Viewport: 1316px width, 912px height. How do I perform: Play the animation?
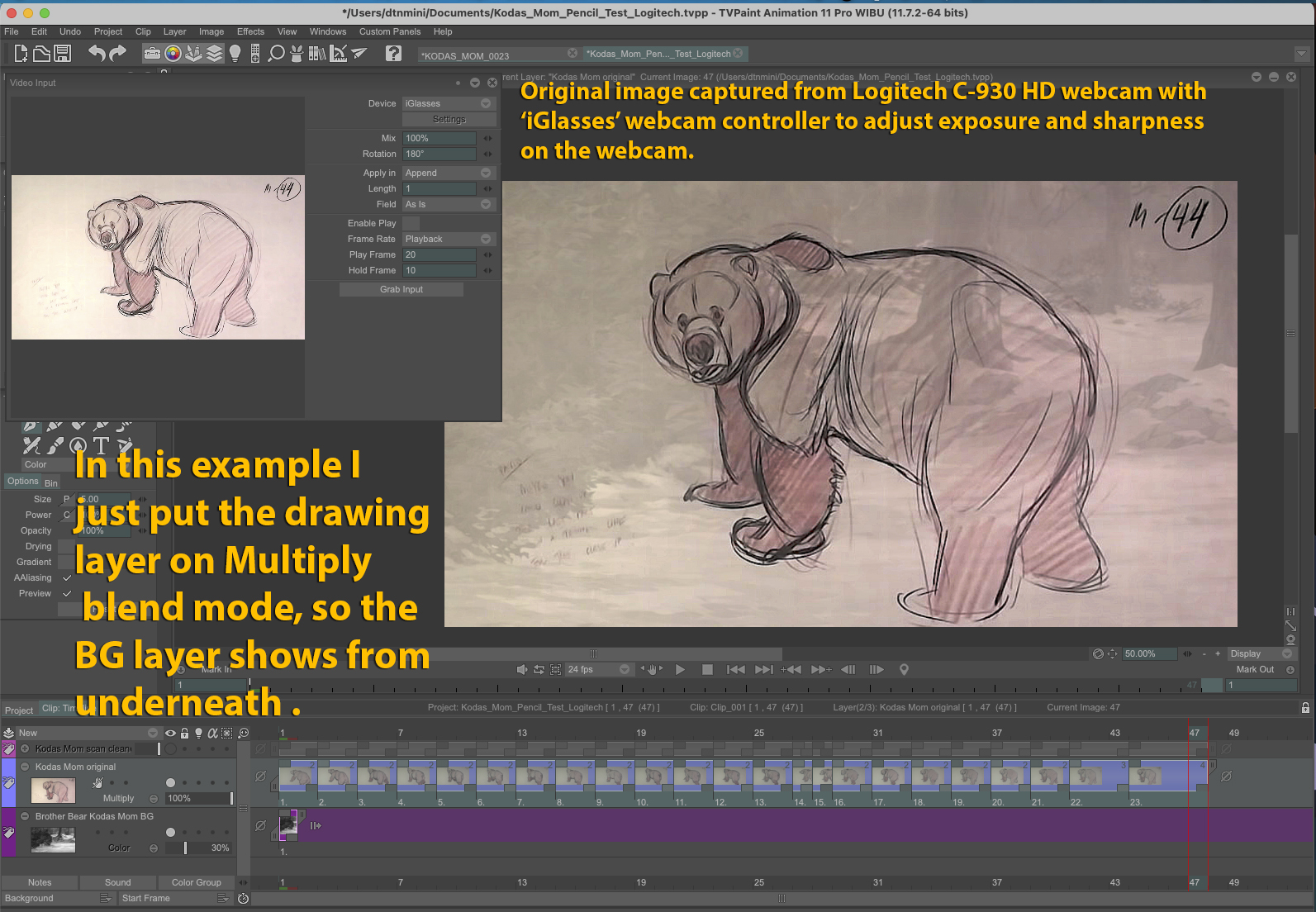click(680, 669)
